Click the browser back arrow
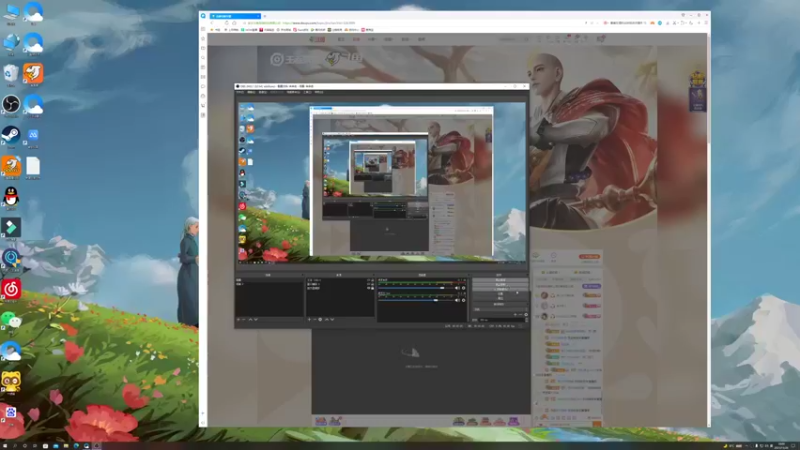This screenshot has height=450, width=800. (x=212, y=23)
